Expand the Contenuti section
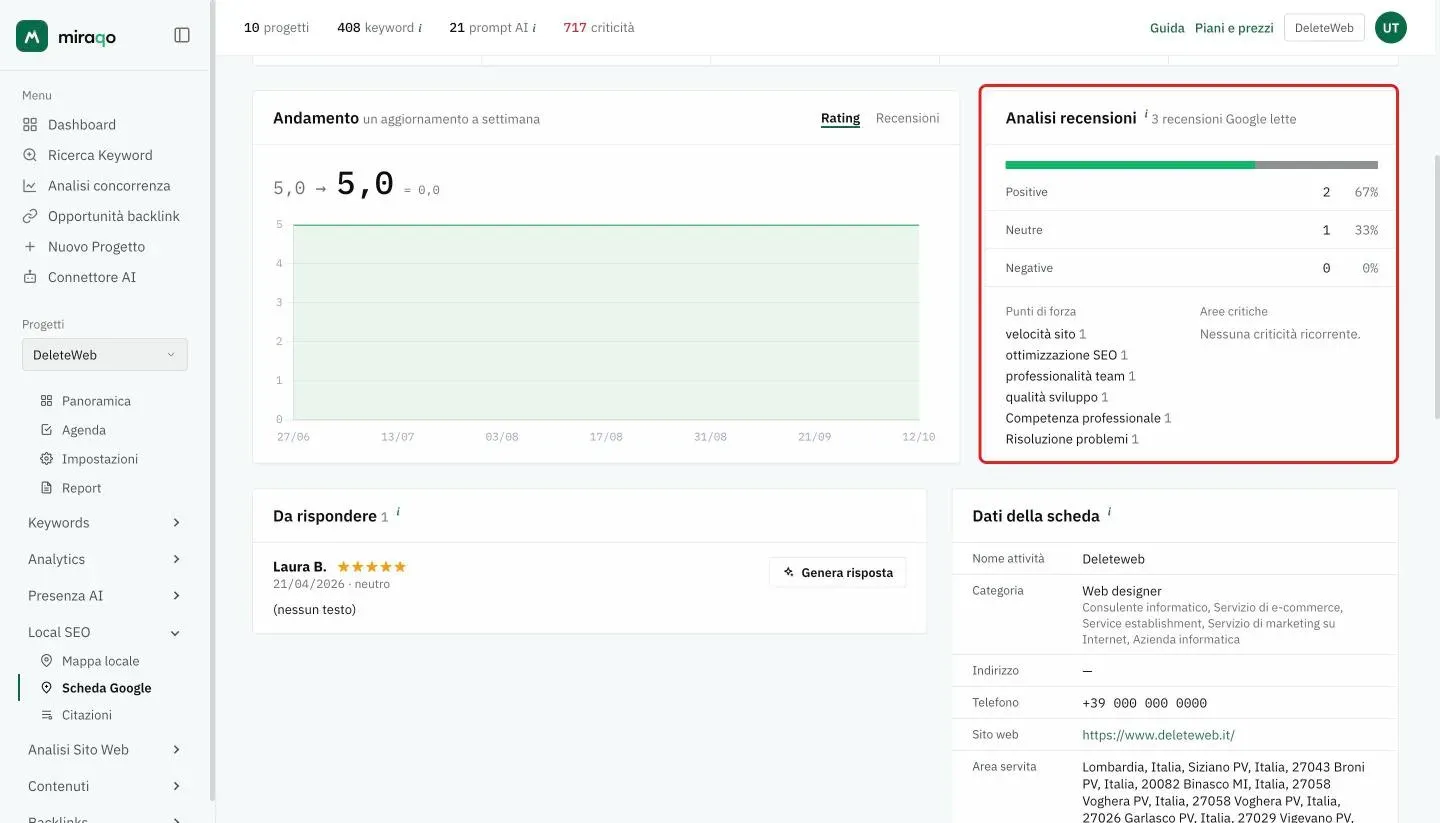This screenshot has height=823, width=1440. [105, 786]
